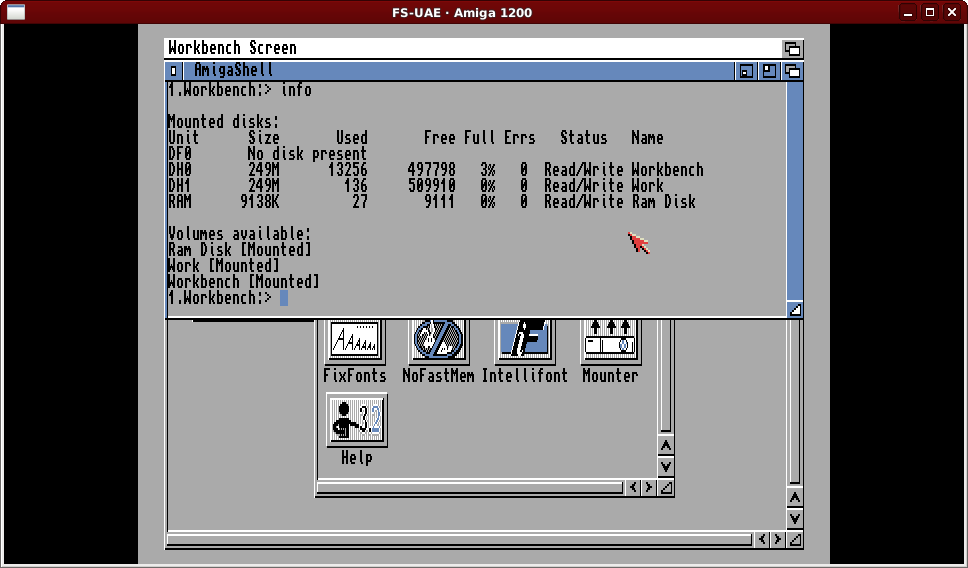Click the Workbench window sizing gadget

[795, 540]
